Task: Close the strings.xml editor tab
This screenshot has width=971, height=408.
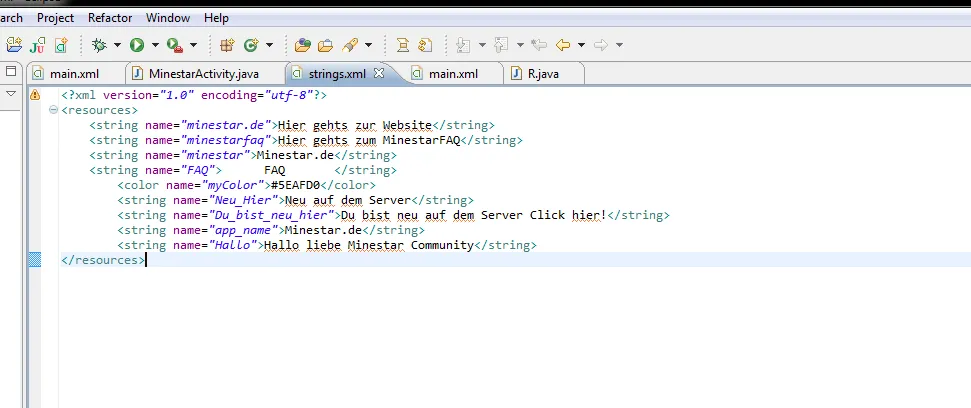Action: [378, 74]
